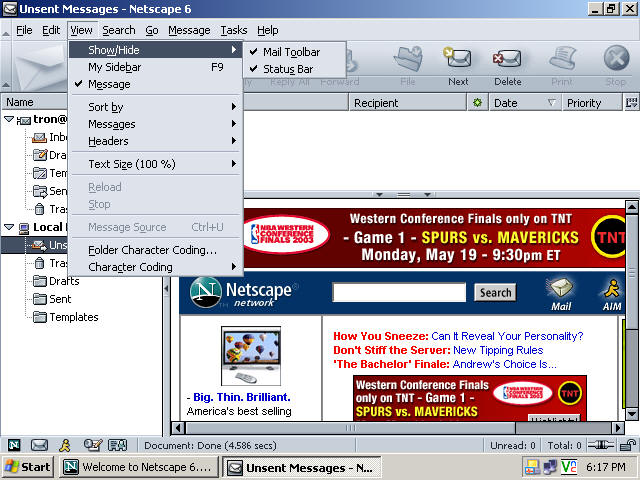Click the Search button on Netscape page

[495, 293]
